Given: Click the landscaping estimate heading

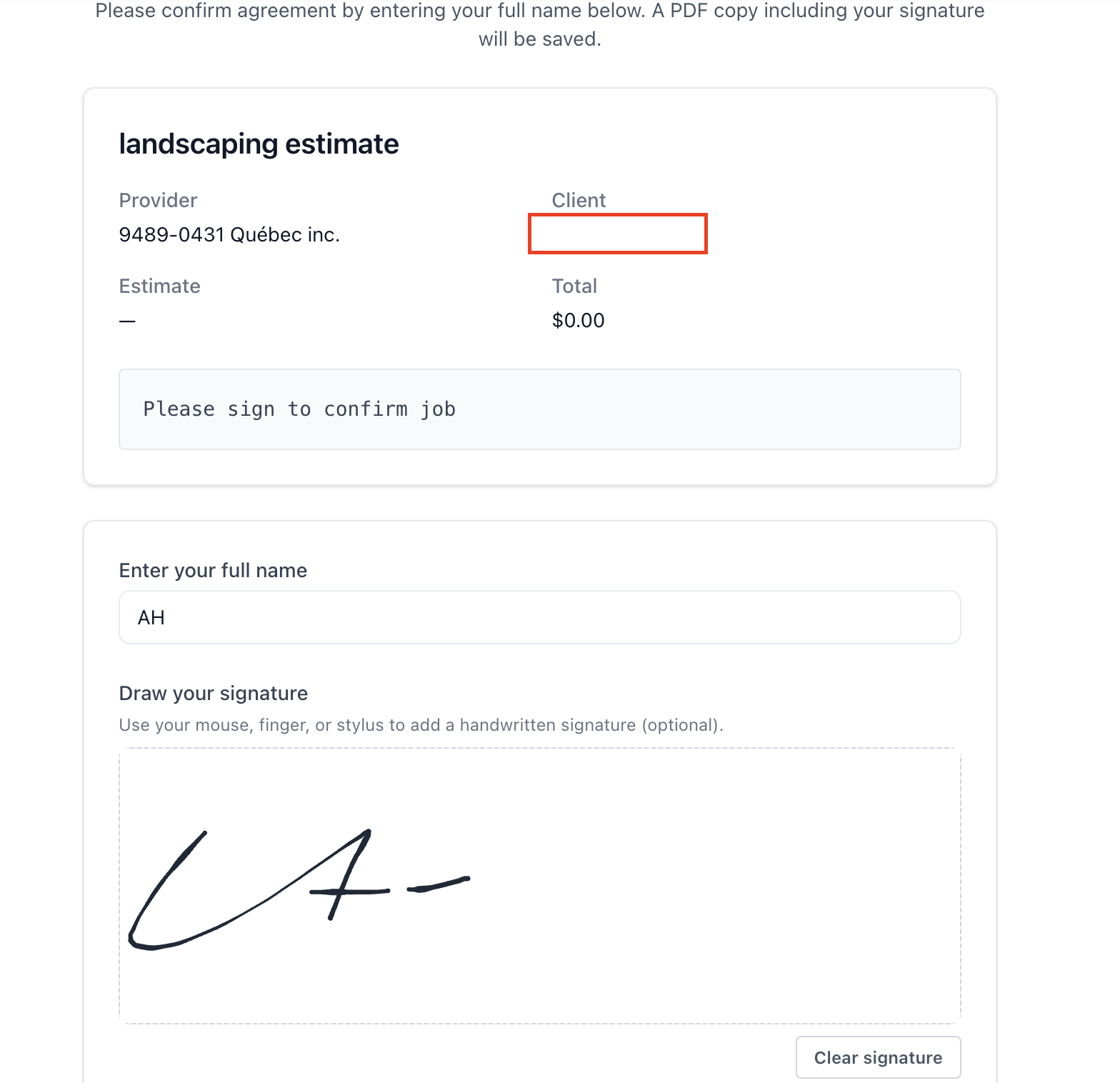Looking at the screenshot, I should pos(259,144).
